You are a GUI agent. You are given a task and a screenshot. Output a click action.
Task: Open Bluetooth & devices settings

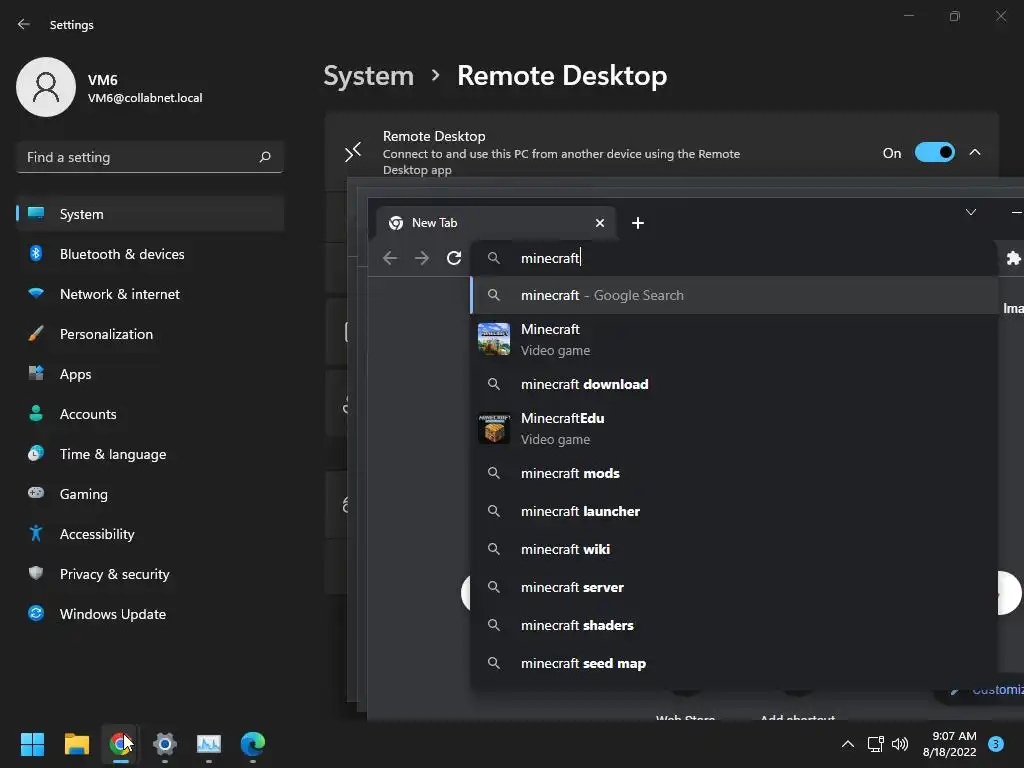point(150,254)
